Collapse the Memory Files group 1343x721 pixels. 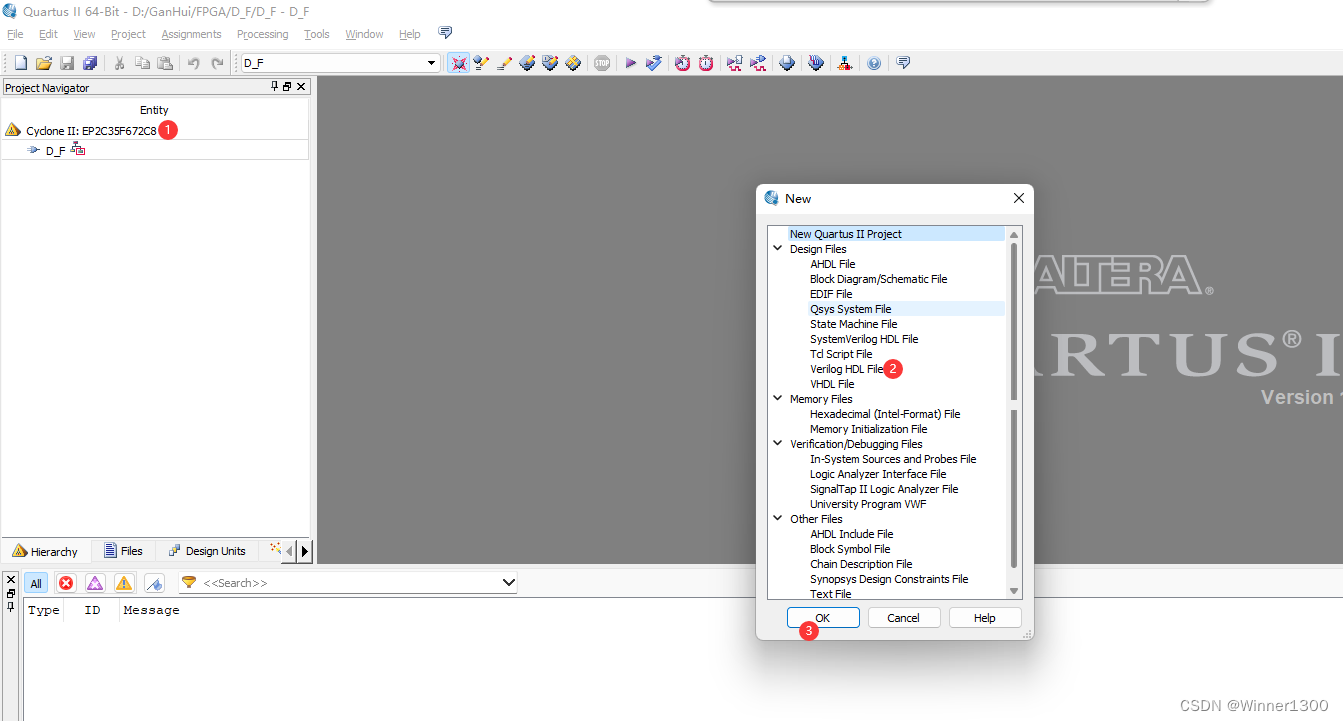778,399
